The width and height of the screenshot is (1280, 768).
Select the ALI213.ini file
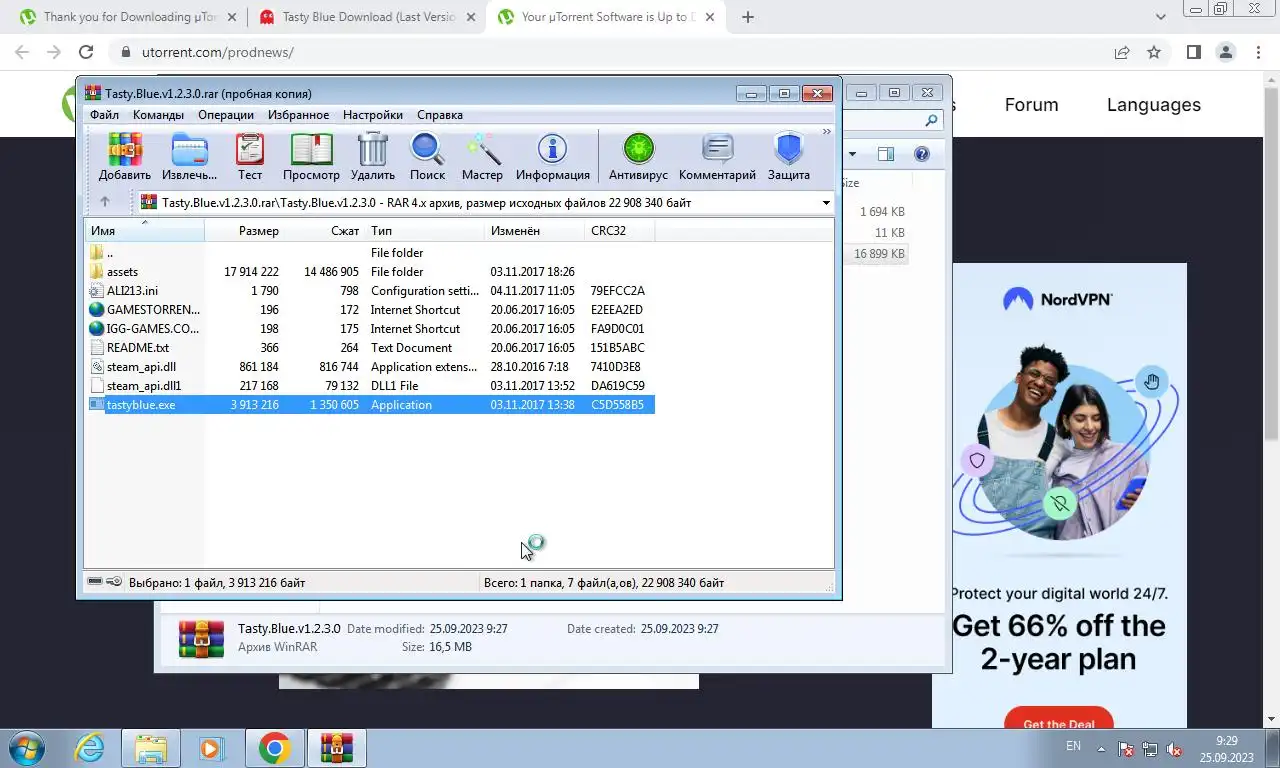[x=370, y=291]
